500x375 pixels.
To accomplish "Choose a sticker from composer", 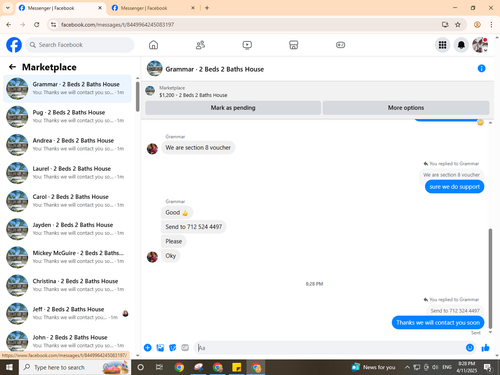I will [173, 348].
